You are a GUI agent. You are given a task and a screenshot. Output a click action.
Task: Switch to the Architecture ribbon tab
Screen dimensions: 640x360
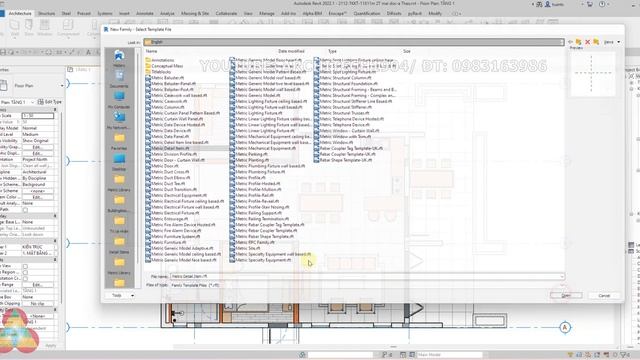(x=20, y=13)
